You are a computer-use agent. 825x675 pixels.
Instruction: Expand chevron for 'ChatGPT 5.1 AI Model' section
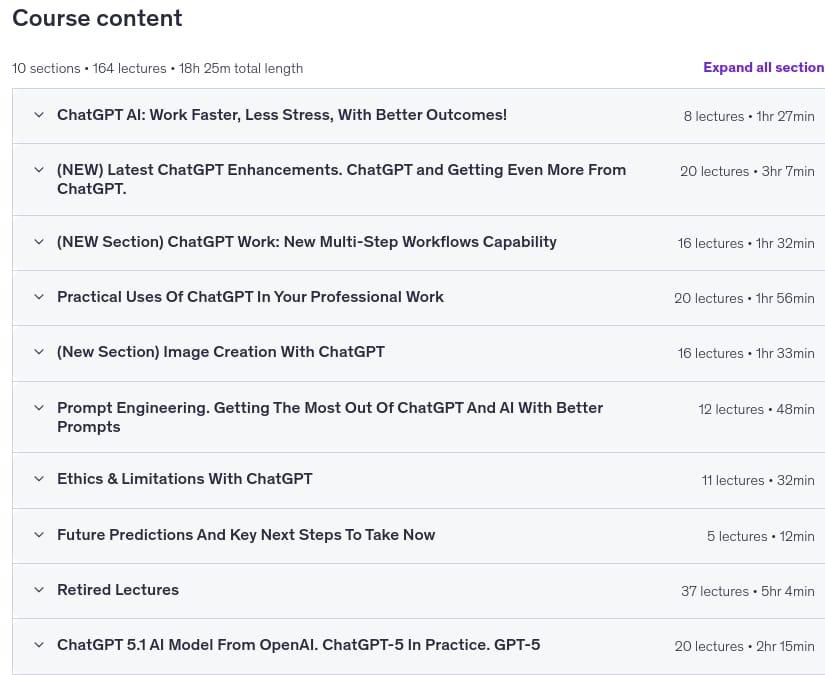point(39,644)
